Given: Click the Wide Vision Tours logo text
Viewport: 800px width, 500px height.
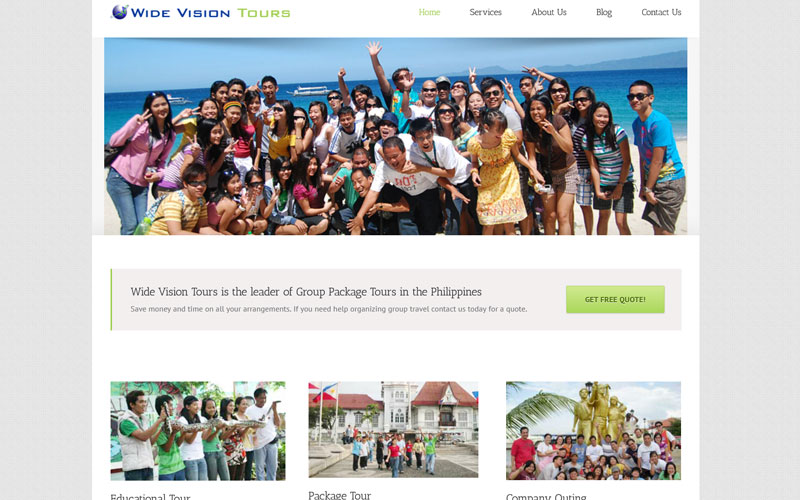Looking at the screenshot, I should point(210,13).
